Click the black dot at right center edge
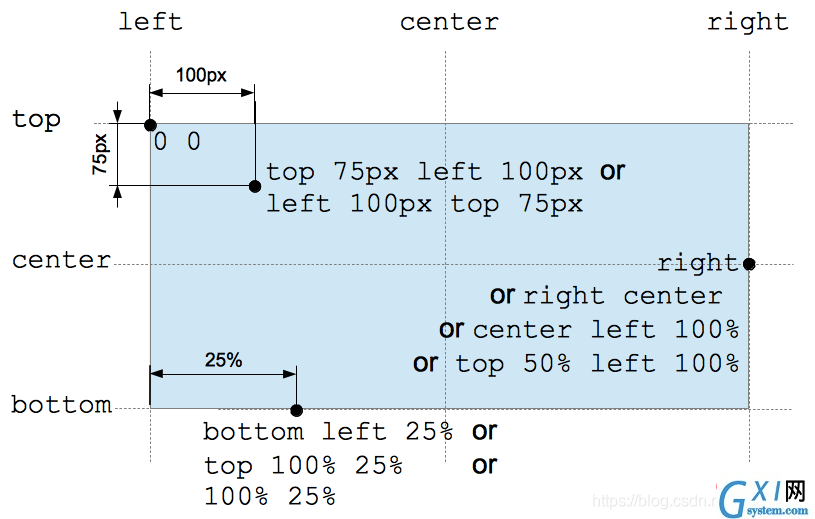 tap(749, 264)
